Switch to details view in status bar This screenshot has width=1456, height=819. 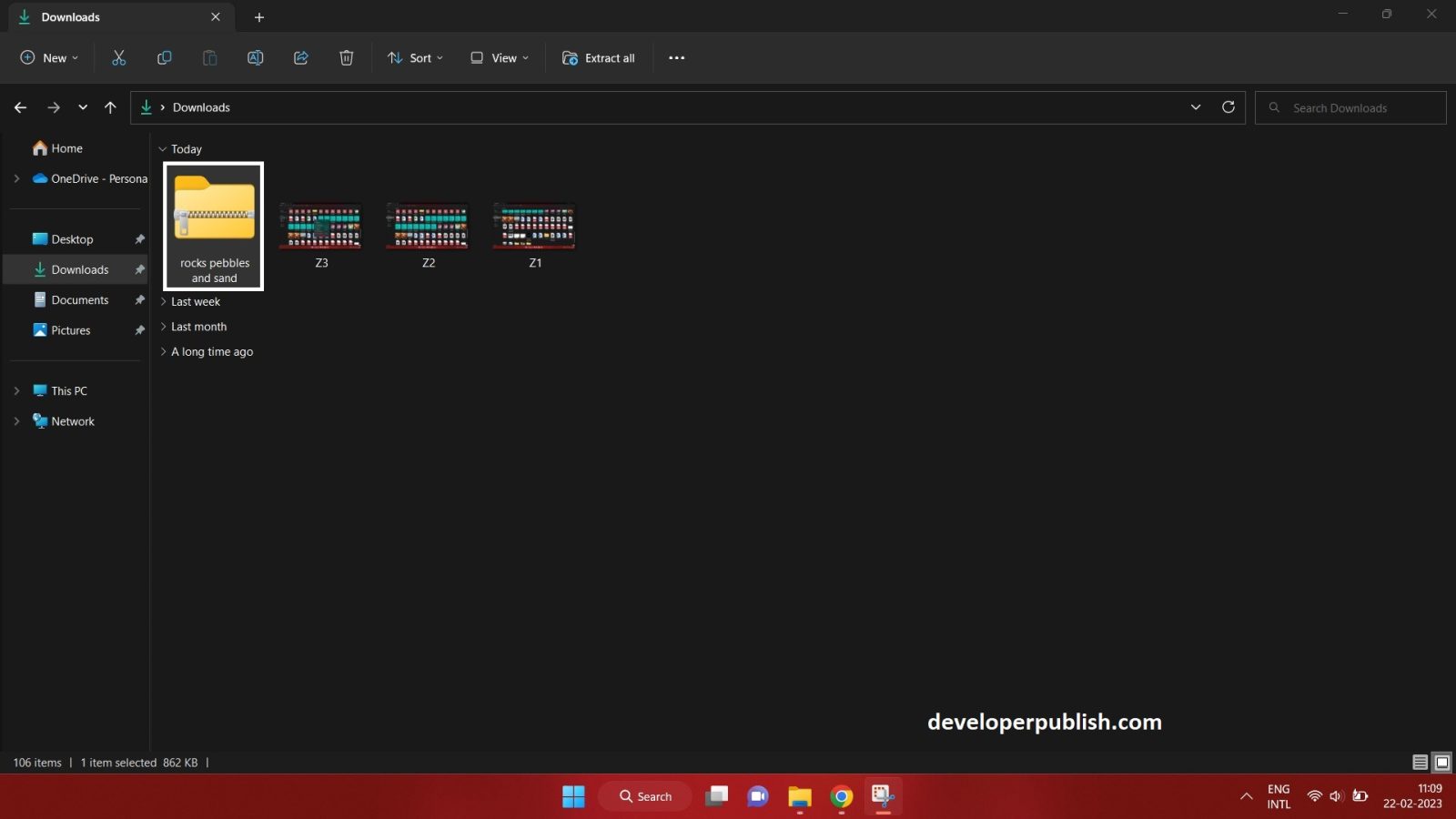tap(1421, 762)
